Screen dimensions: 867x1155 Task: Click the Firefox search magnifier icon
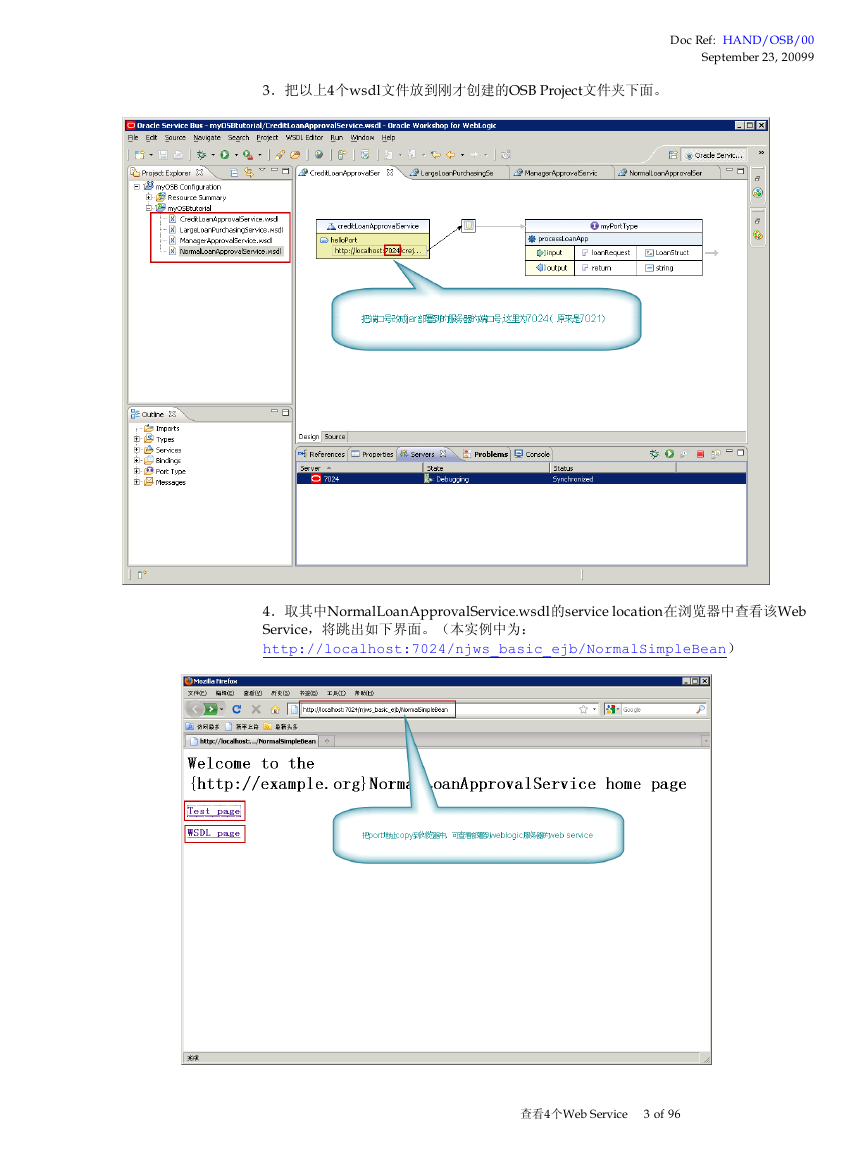(x=700, y=709)
